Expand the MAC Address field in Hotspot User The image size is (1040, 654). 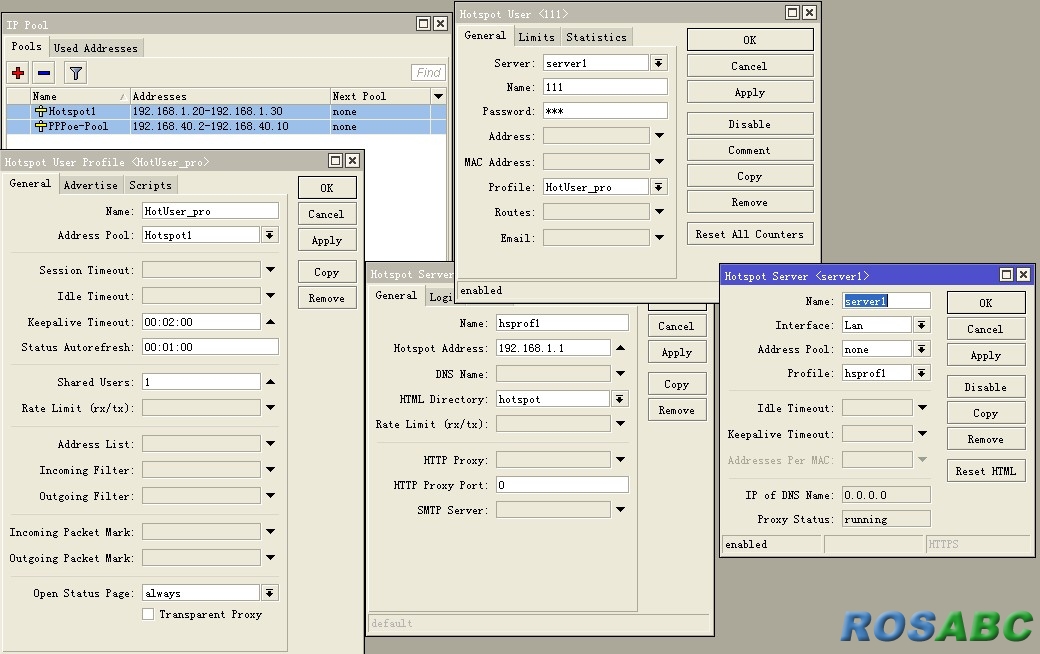click(x=659, y=161)
